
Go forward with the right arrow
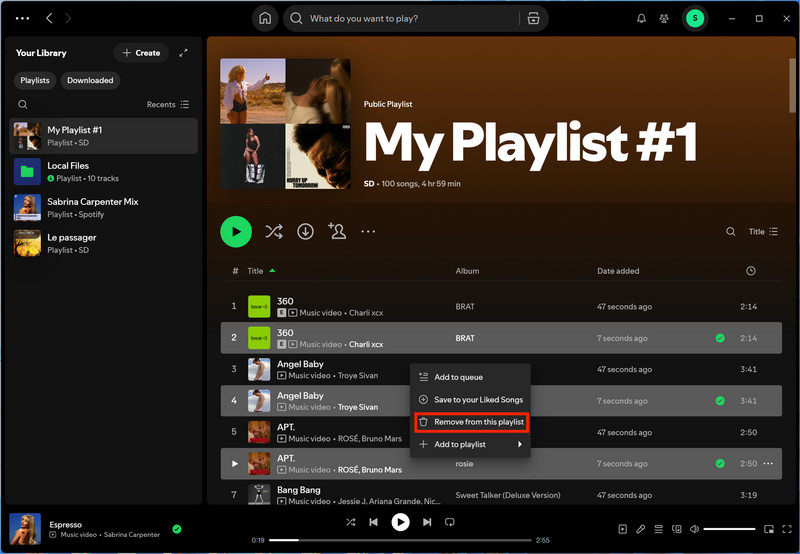[68, 18]
